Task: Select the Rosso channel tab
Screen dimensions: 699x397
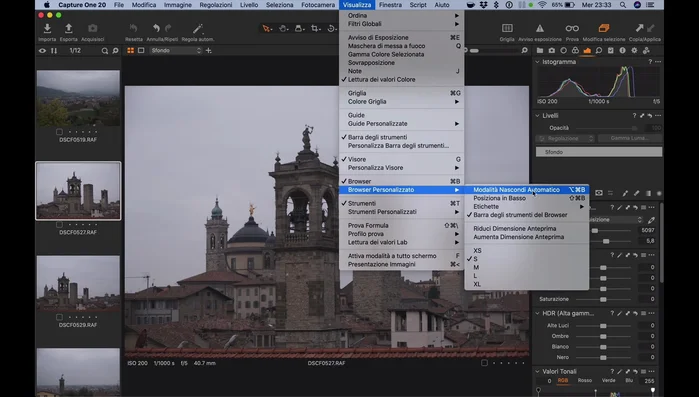Action: click(585, 381)
